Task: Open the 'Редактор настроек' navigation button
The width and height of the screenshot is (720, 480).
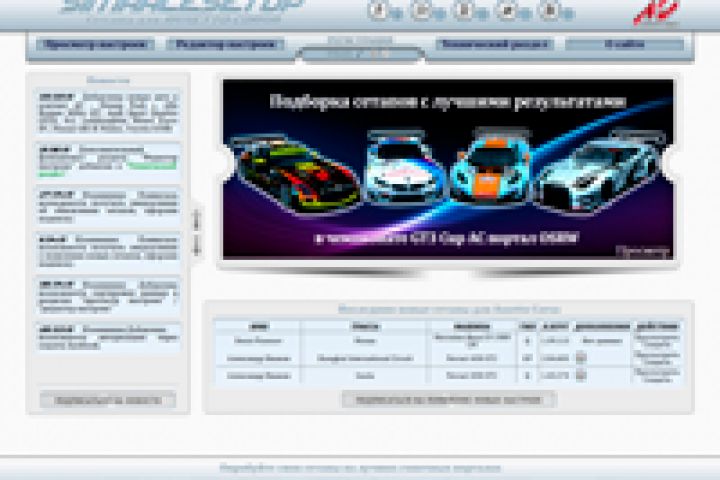Action: pyautogui.click(x=225, y=45)
